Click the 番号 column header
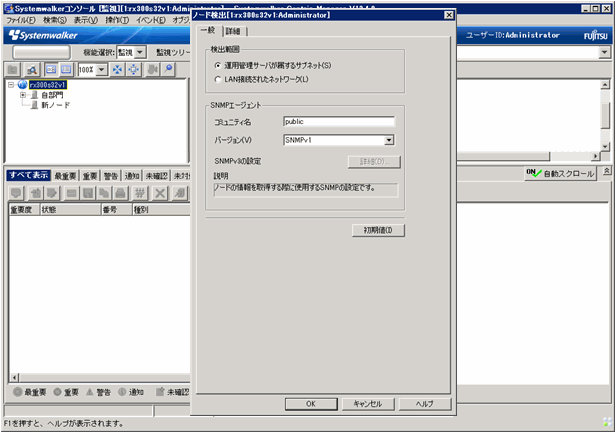This screenshot has height=433, width=616. coord(116,209)
